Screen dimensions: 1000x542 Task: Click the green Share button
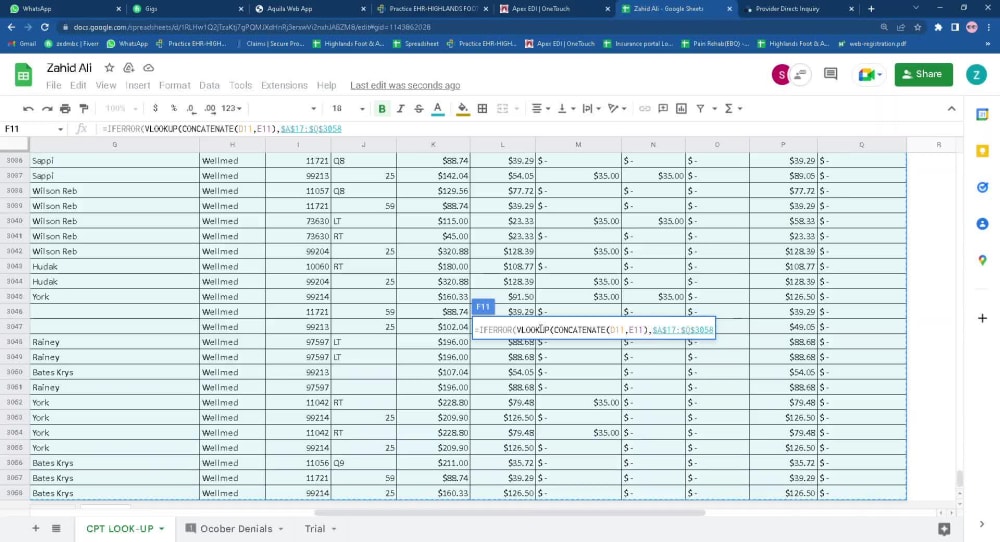click(x=923, y=74)
